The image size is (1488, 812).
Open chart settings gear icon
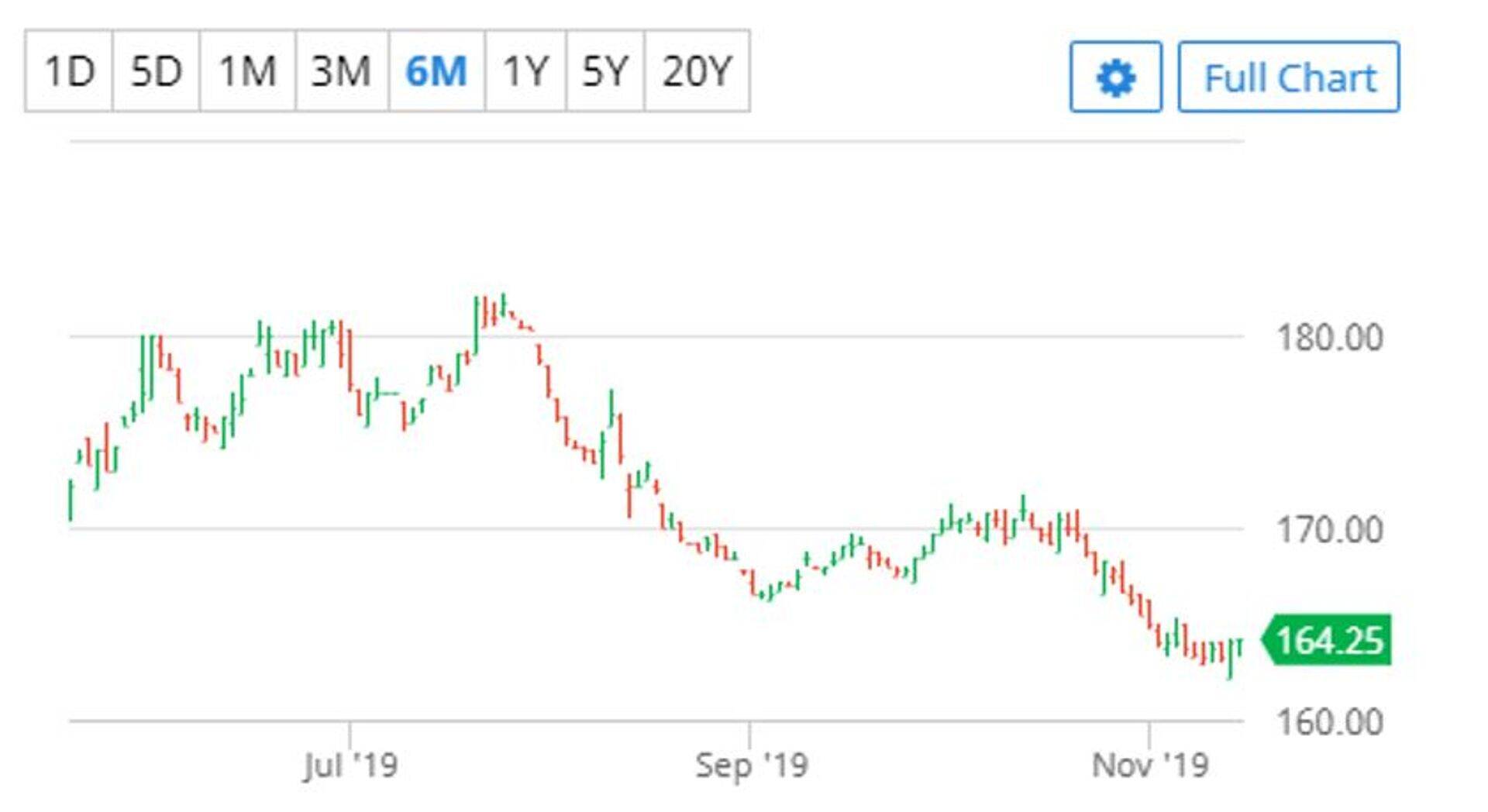pos(1115,77)
